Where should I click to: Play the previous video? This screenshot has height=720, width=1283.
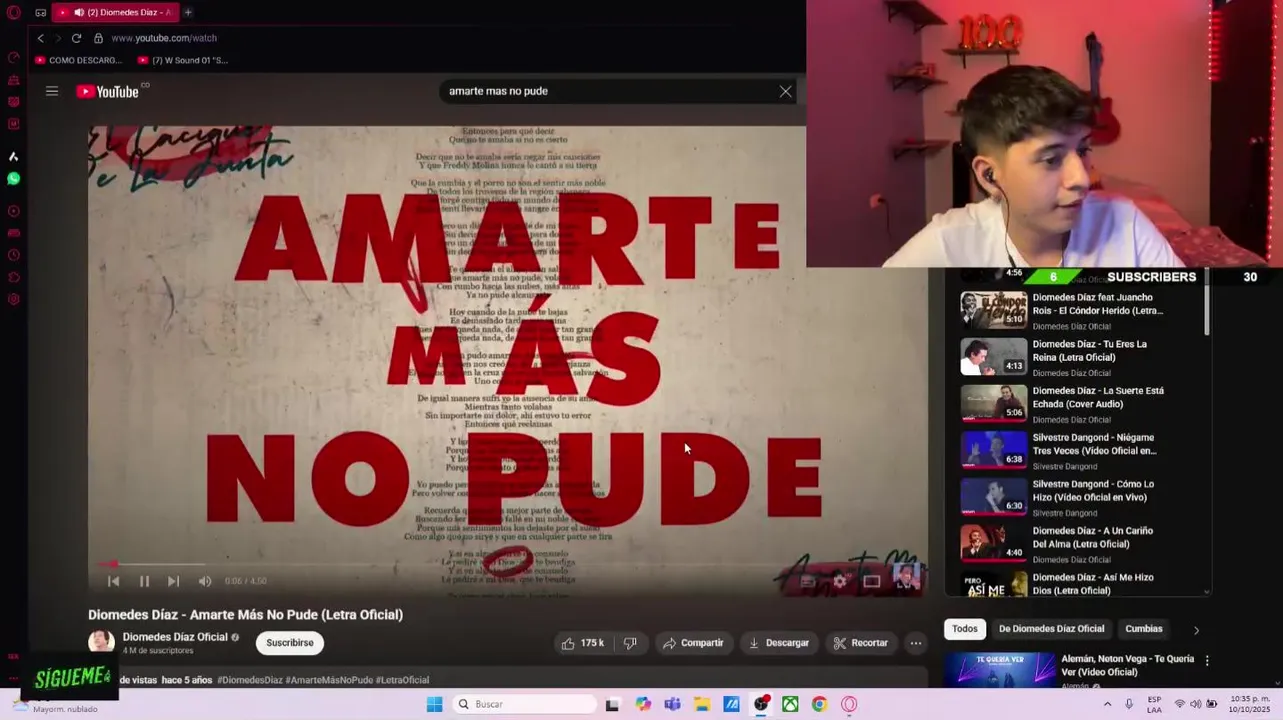pos(113,581)
